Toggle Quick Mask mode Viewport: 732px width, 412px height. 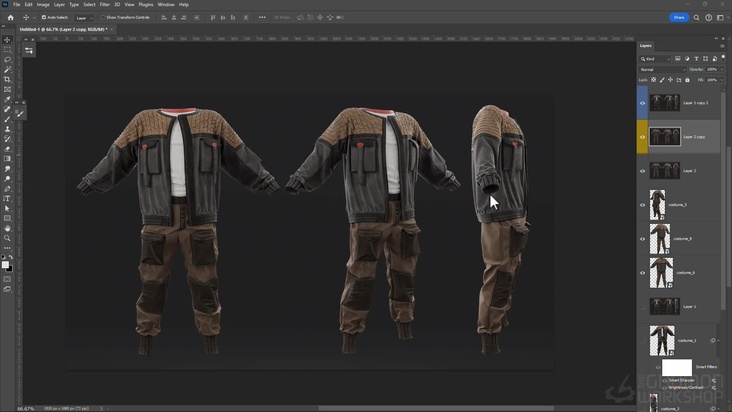7,279
